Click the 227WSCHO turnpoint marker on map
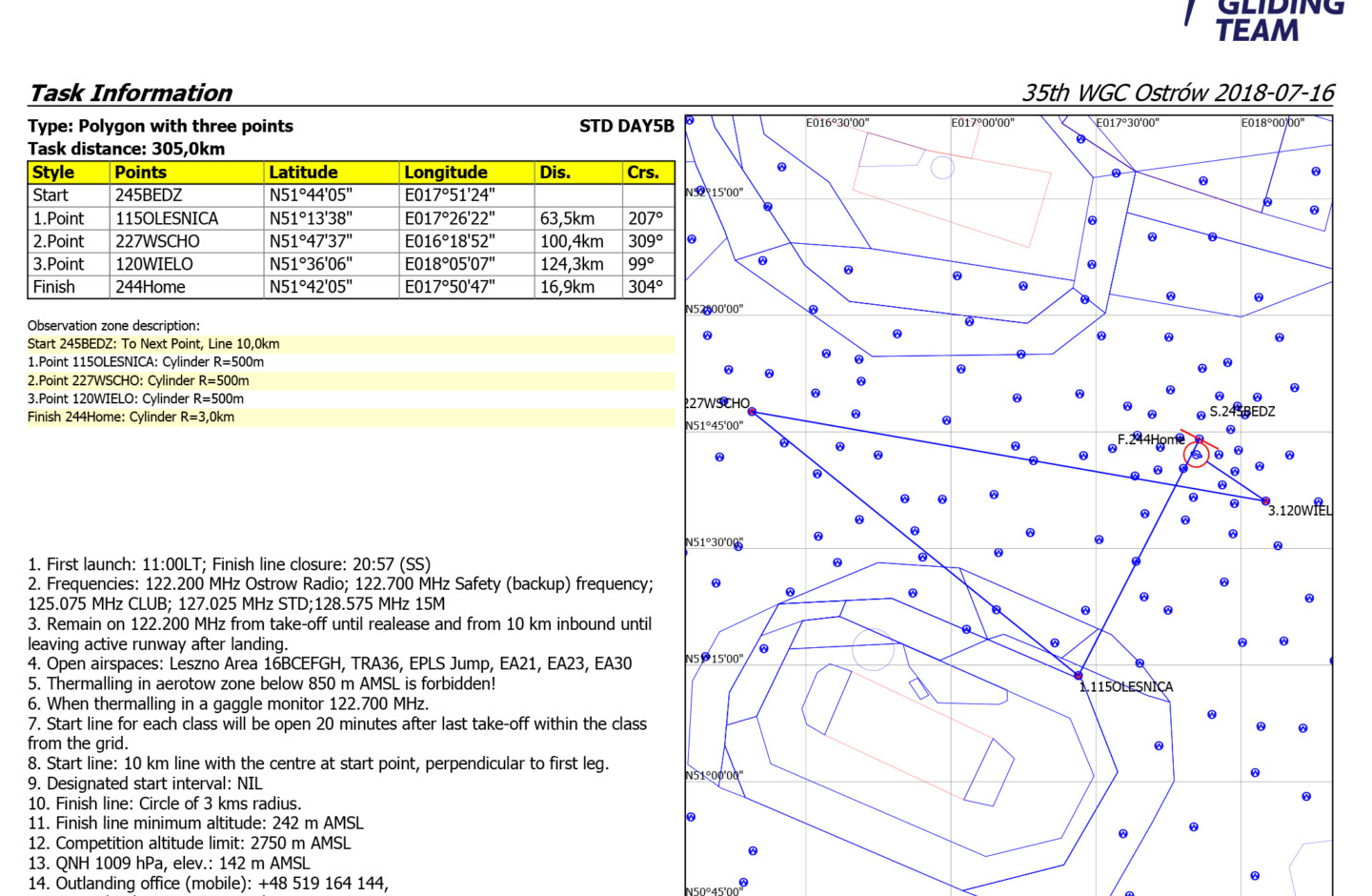 (752, 412)
